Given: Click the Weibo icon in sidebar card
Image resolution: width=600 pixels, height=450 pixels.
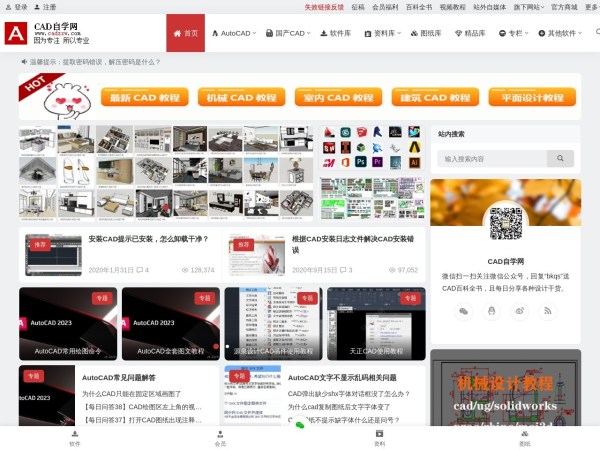Looking at the screenshot, I should (x=519, y=311).
